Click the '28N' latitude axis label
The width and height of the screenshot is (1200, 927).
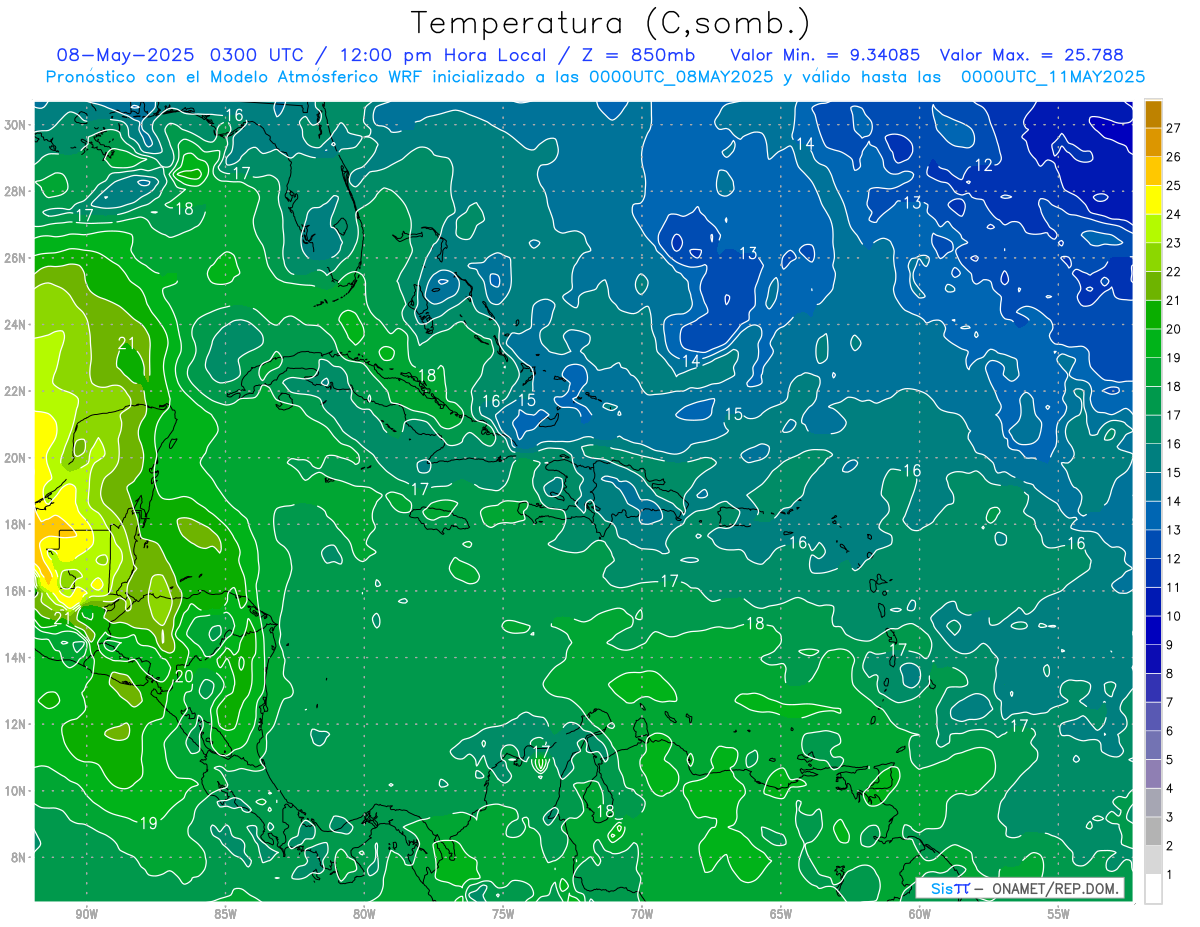pos(16,191)
